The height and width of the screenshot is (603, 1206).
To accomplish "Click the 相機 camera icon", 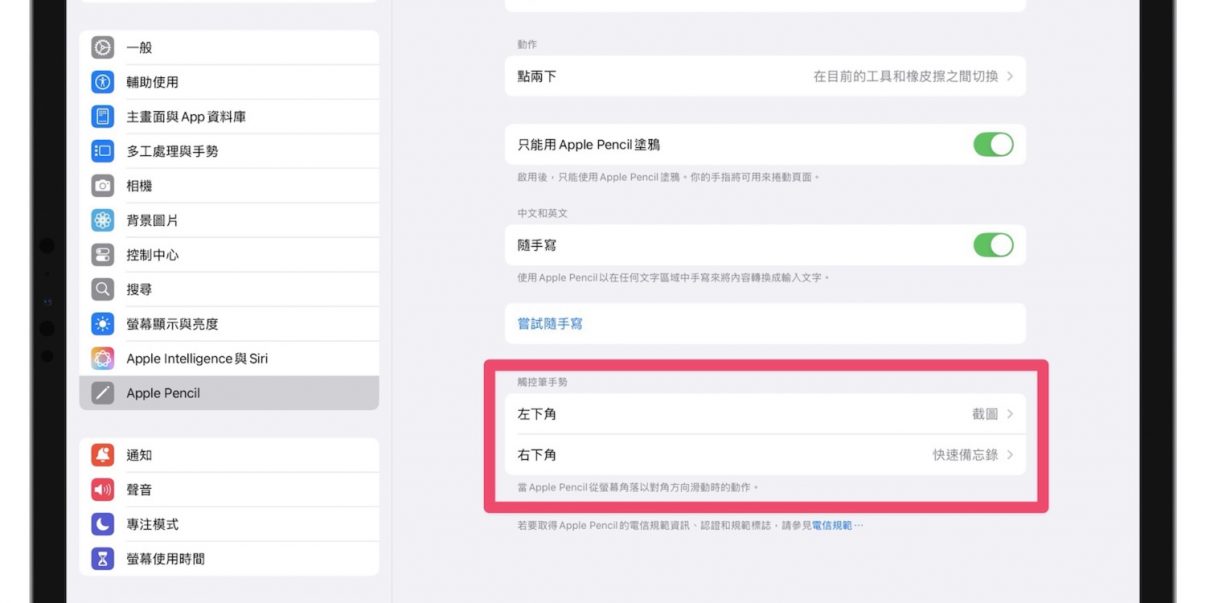I will pyautogui.click(x=103, y=186).
